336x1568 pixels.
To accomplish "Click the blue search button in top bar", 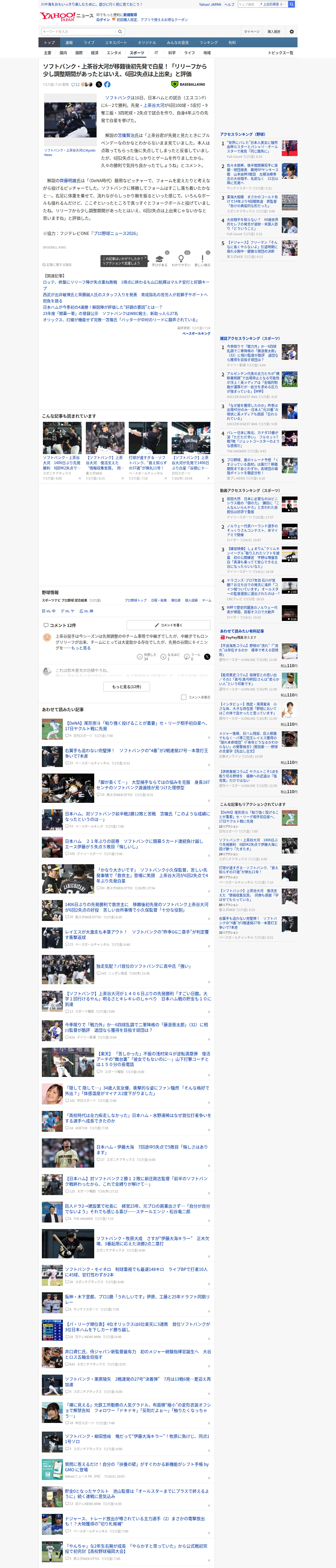I will tap(292, 4).
